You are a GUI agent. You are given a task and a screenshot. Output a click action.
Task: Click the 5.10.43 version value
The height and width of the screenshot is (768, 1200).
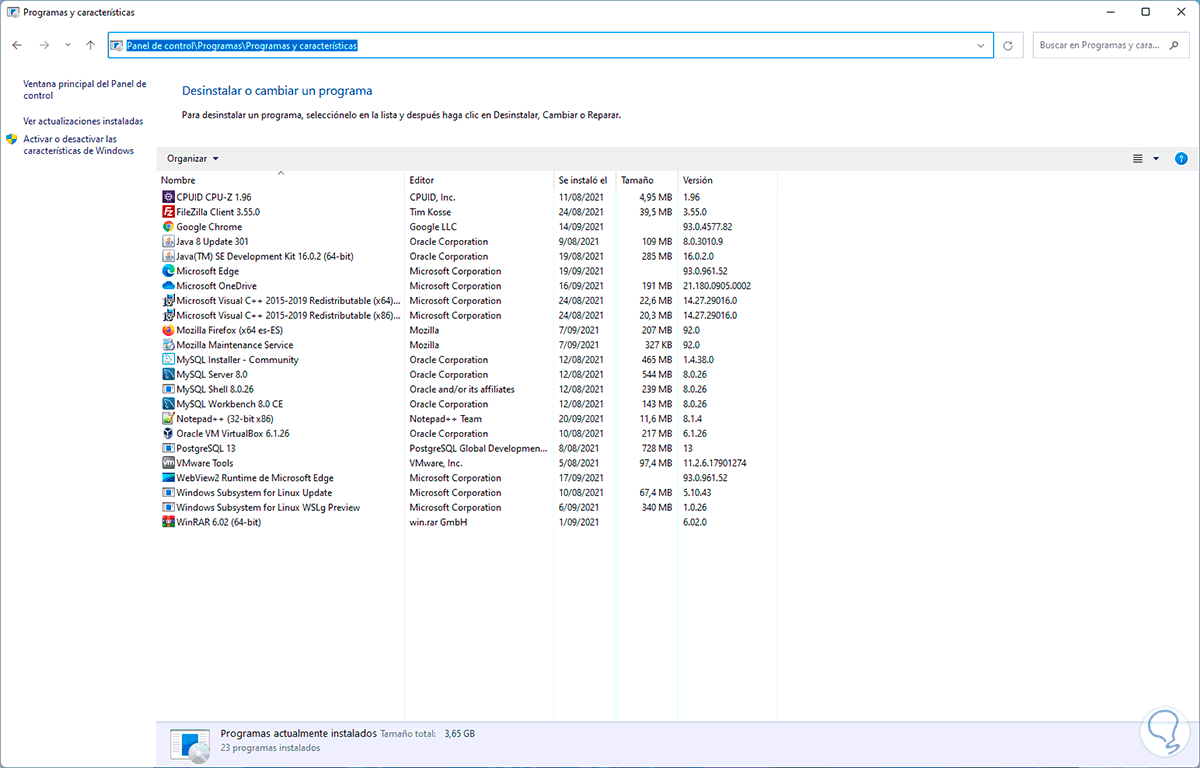697,492
